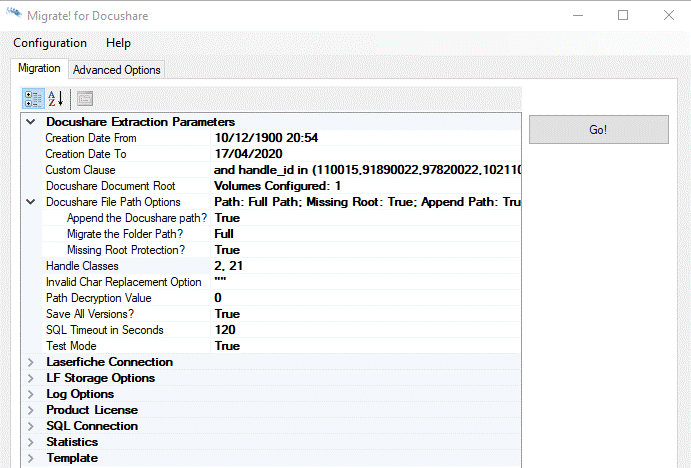Select the Path Decryption Value label
691x468 pixels.
[99, 298]
